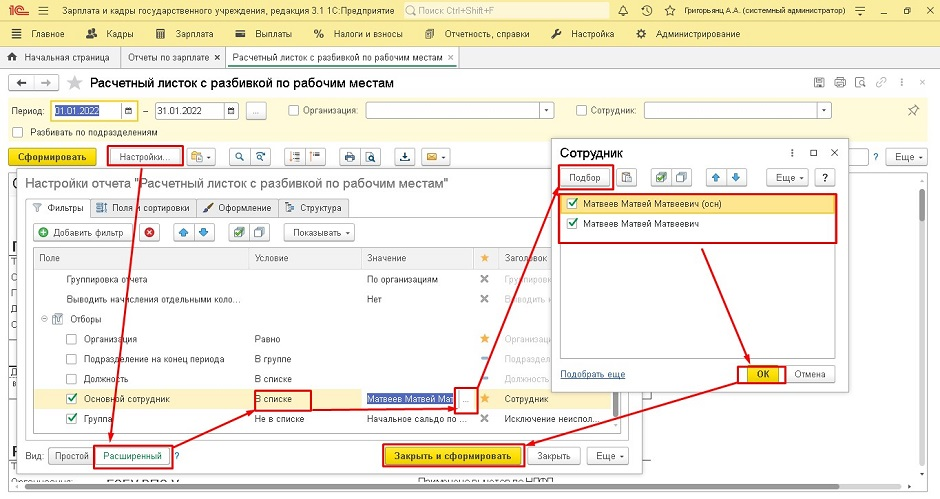940x499 pixels.
Task: Enable the Разбивать по подразделениям checkbox
Action: [x=18, y=132]
